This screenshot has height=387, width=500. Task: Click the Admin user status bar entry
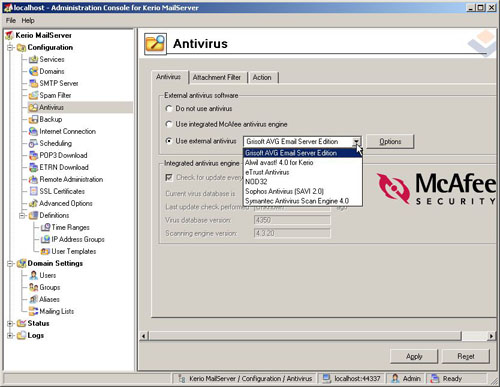pyautogui.click(x=406, y=379)
